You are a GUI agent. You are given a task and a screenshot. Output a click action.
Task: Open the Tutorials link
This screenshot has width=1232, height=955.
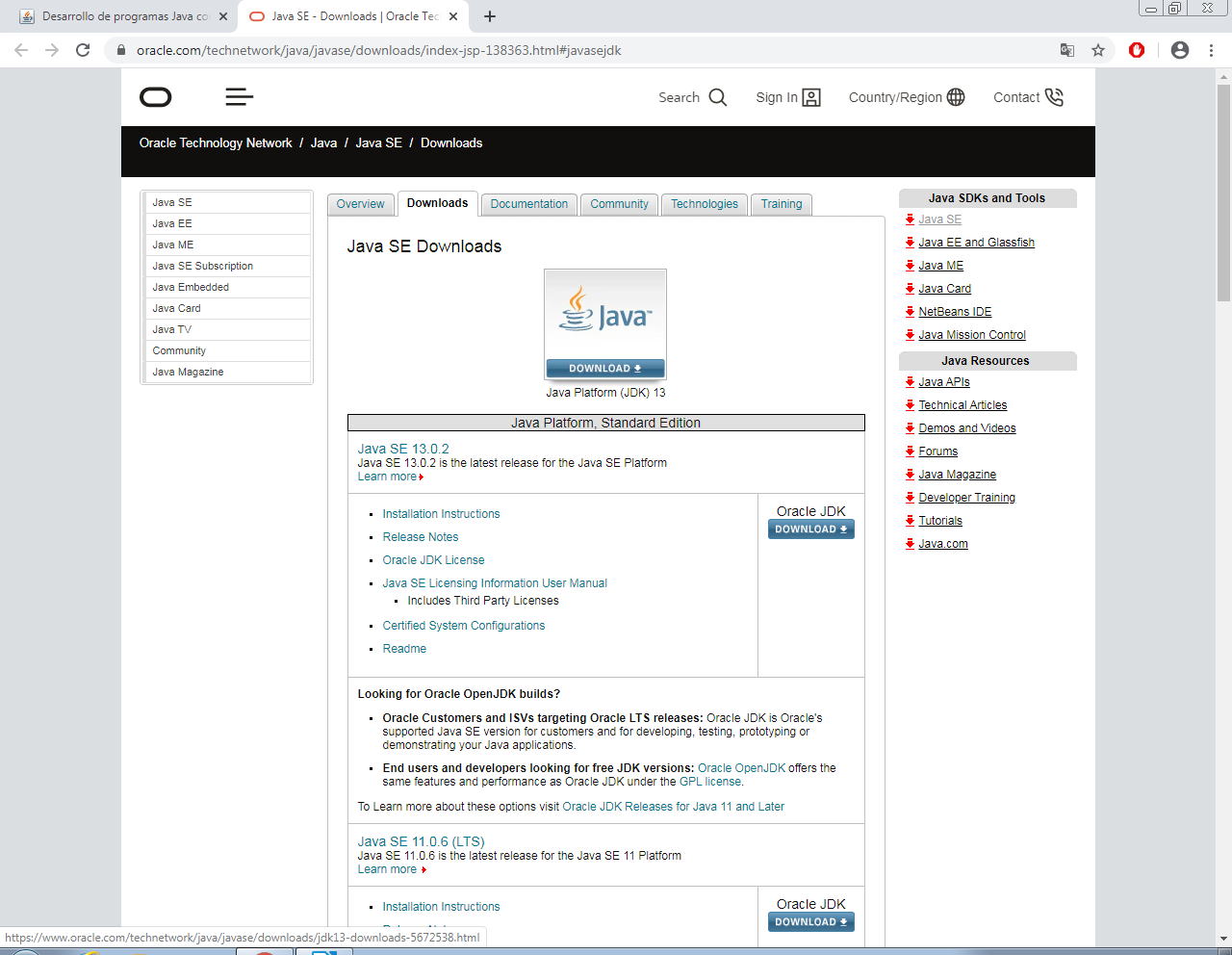coord(940,521)
